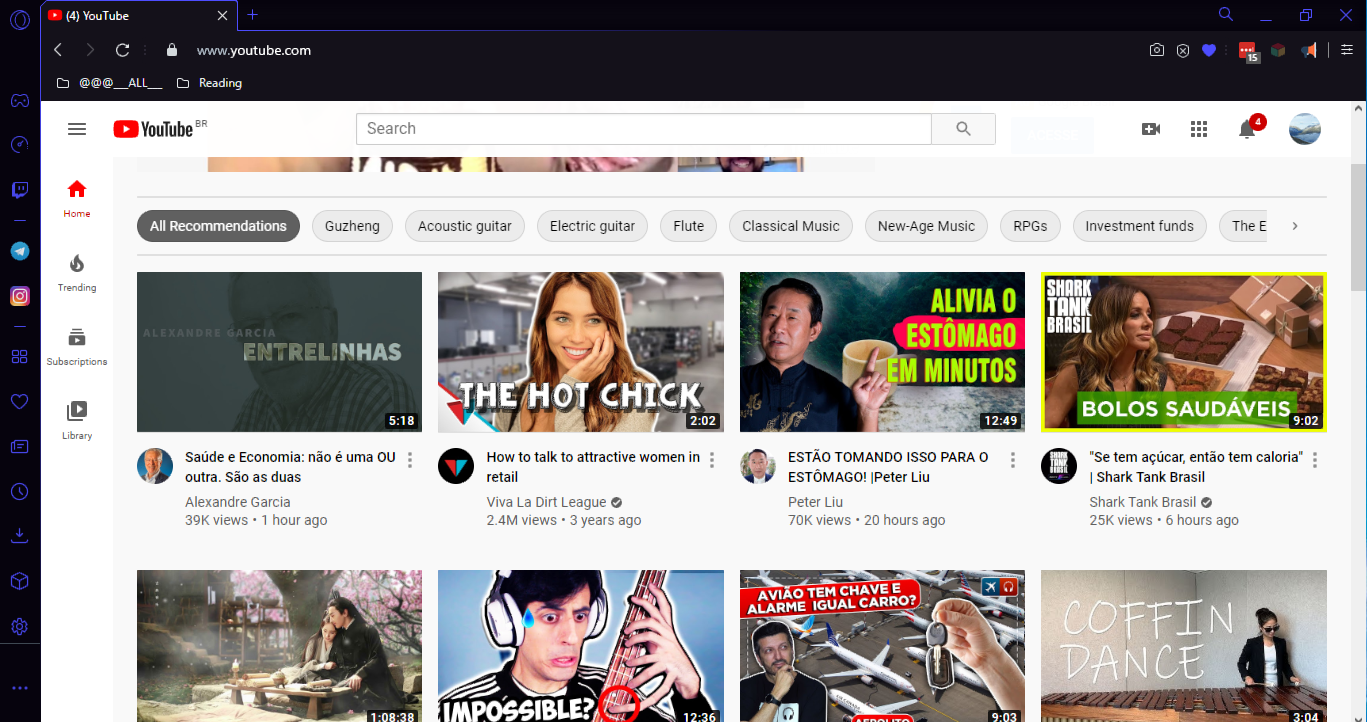
Task: Go back to the previous page
Action: click(x=58, y=50)
